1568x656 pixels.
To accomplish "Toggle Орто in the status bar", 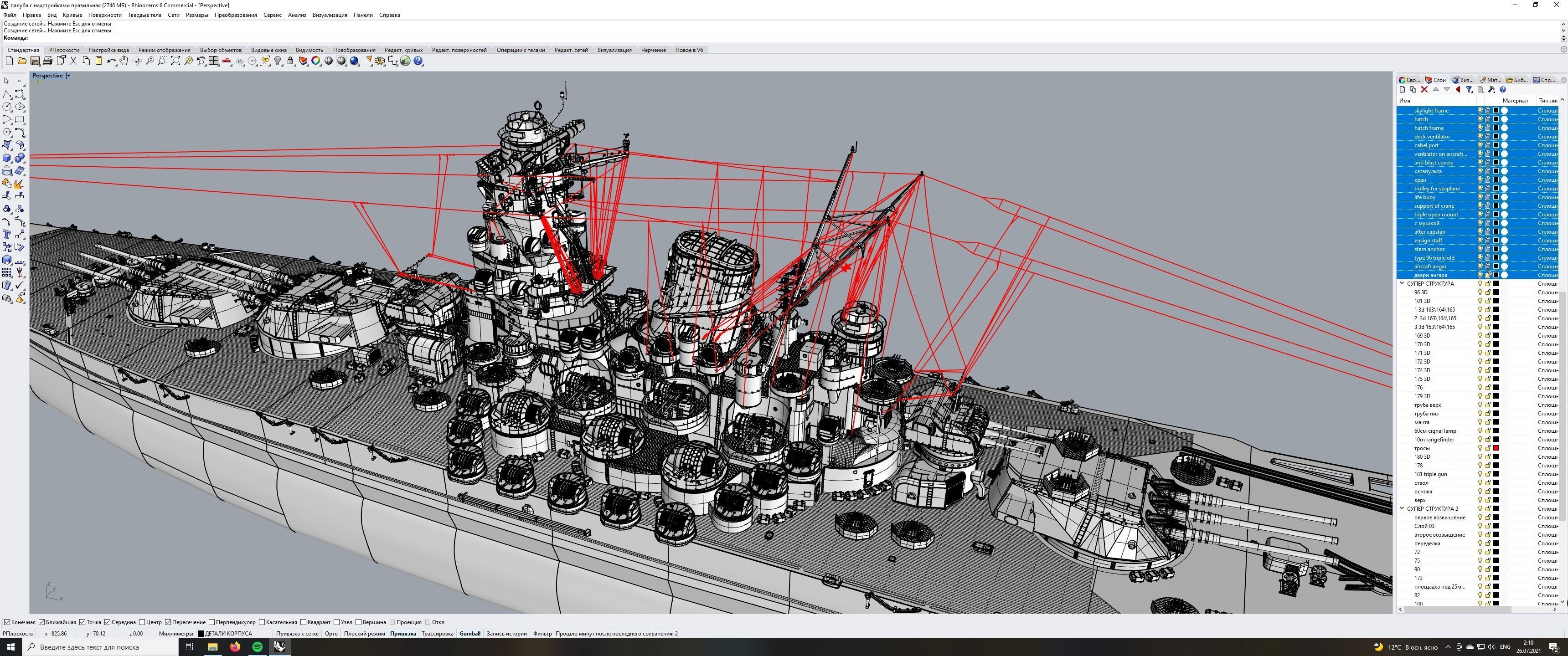I will [331, 634].
